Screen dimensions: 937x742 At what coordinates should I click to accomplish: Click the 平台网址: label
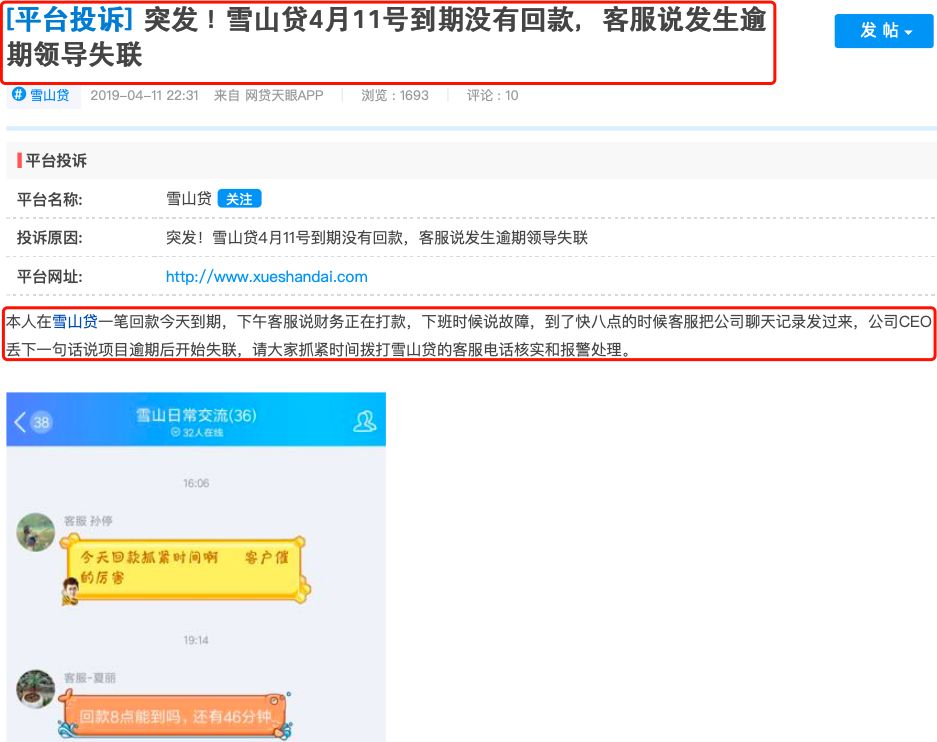[x=49, y=277]
